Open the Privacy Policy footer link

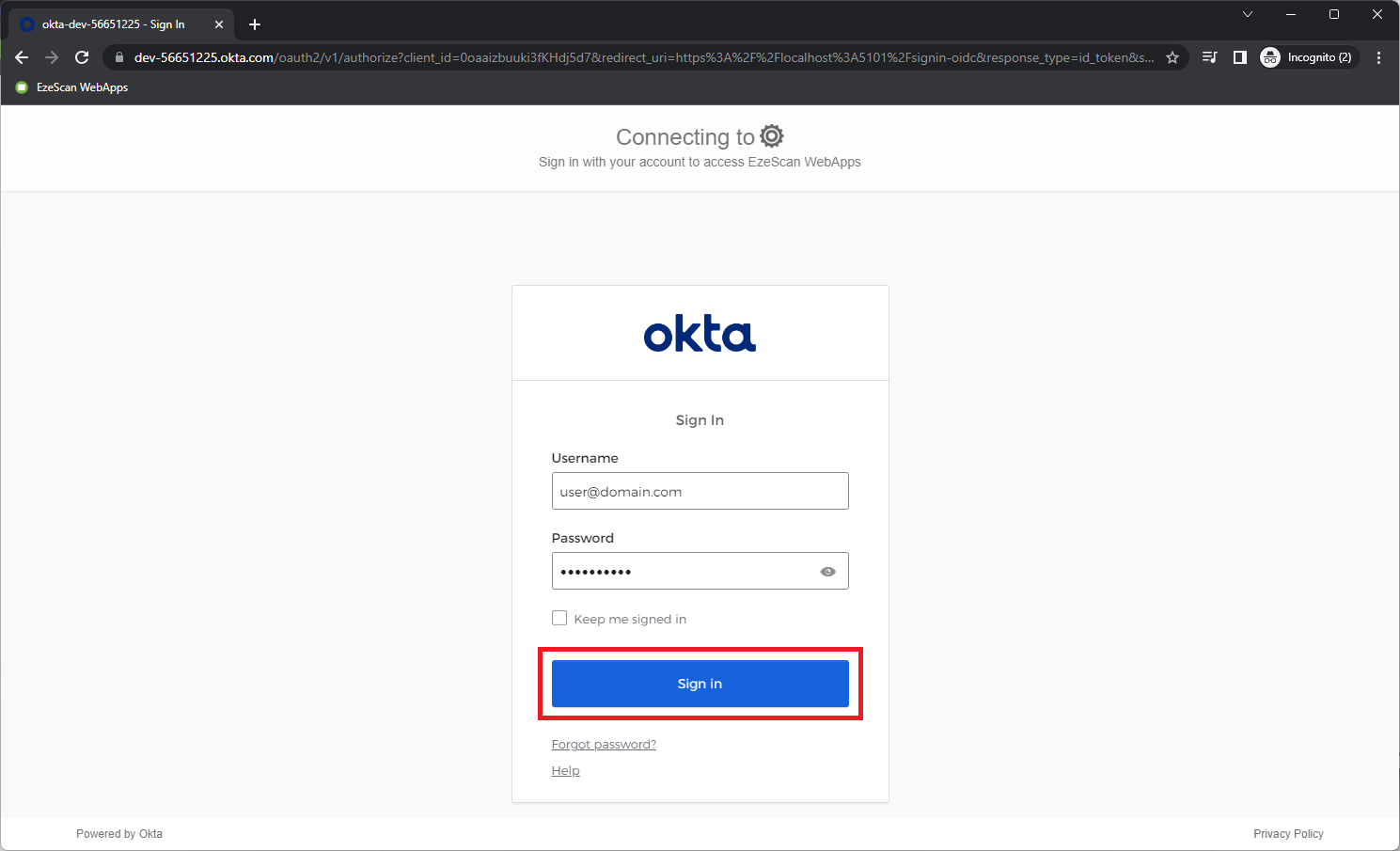click(x=1287, y=834)
